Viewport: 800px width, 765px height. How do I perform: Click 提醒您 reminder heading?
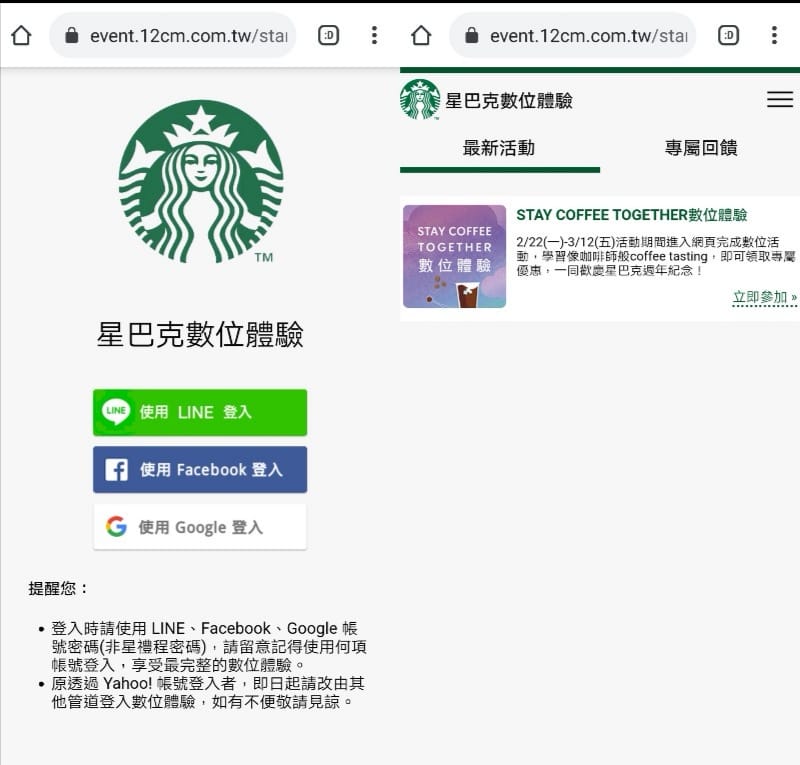tap(58, 588)
